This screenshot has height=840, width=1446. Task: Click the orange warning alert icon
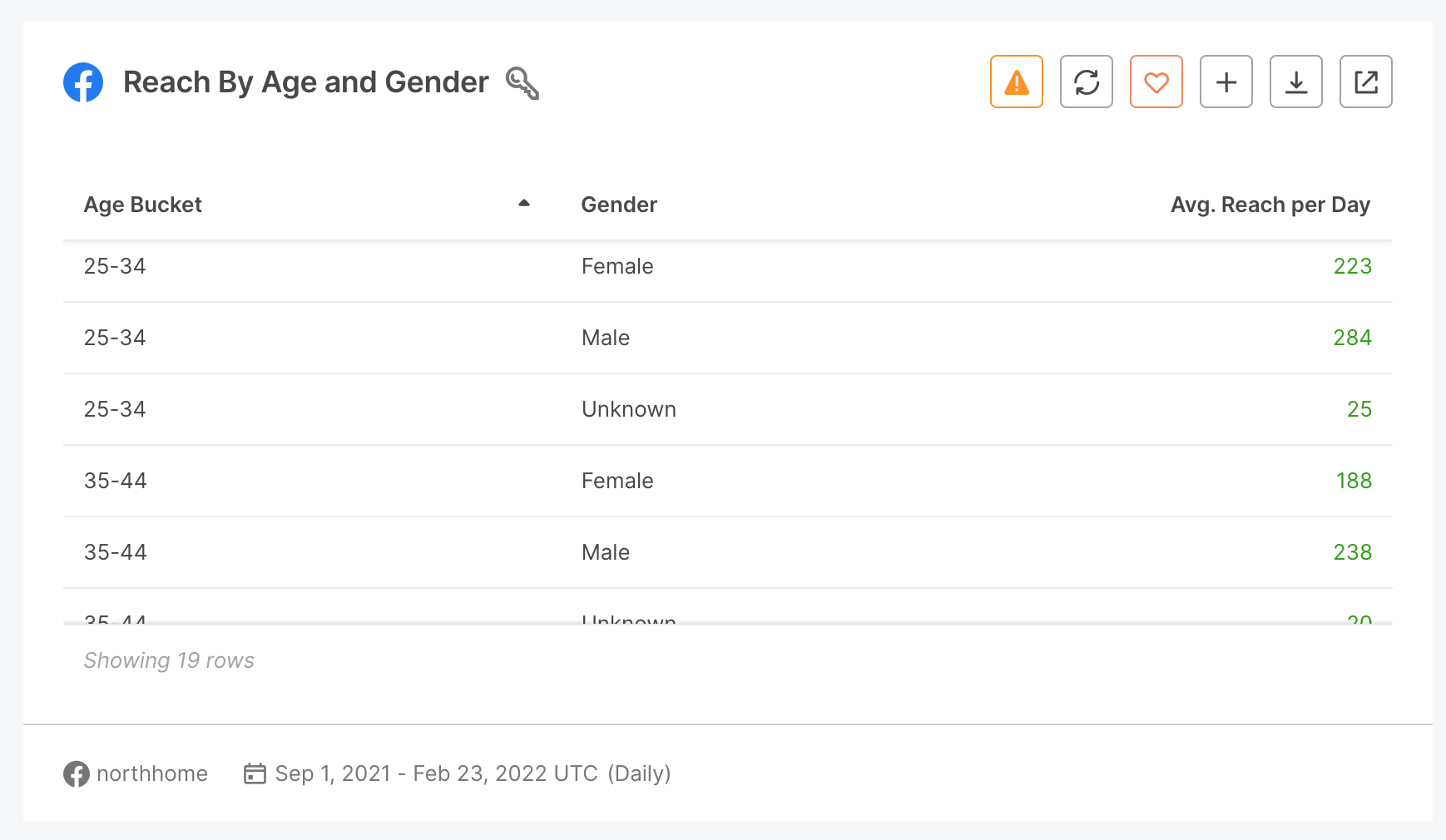tap(1016, 82)
